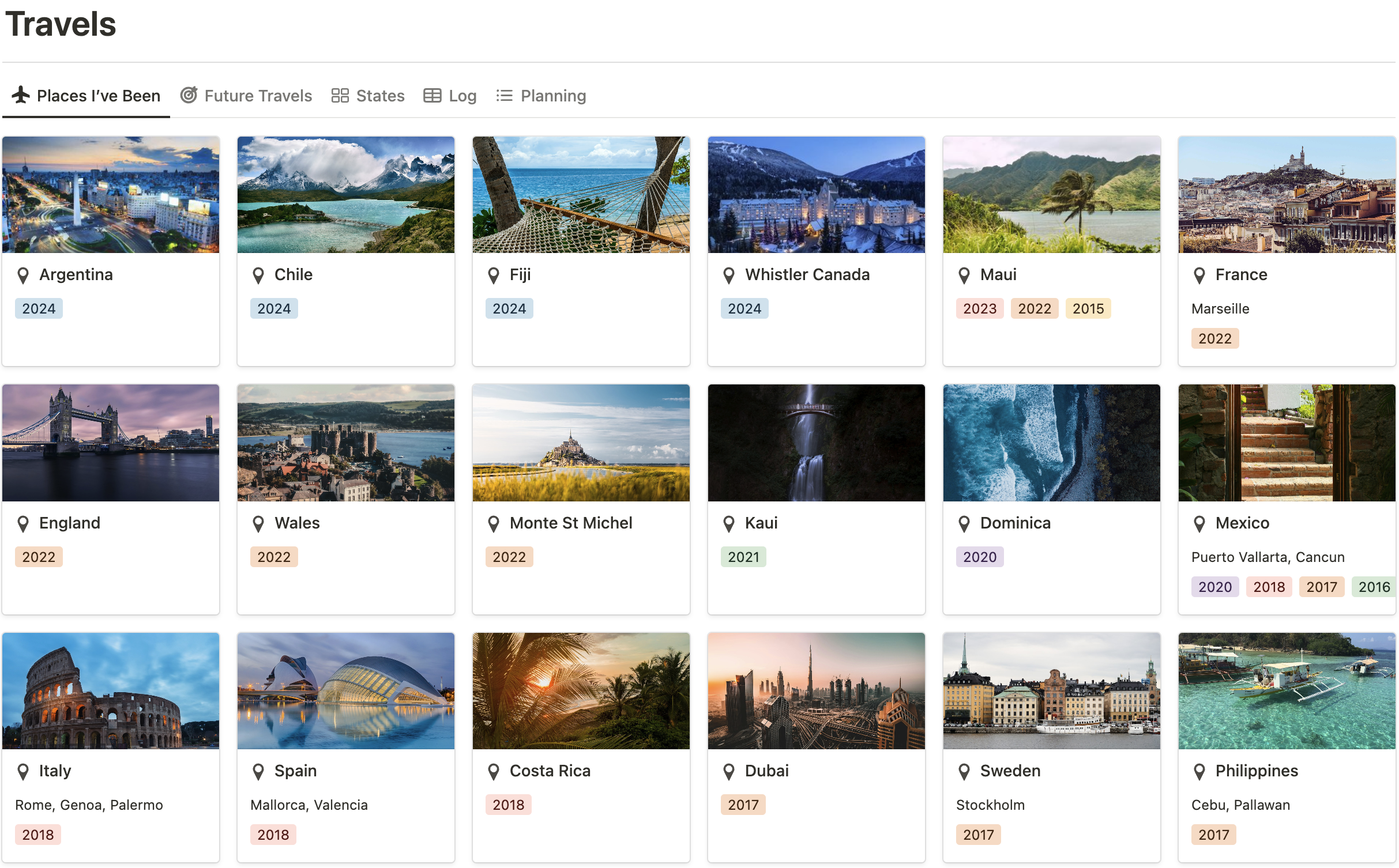1399x868 pixels.
Task: Click the table icon beside Log
Action: 432,96
